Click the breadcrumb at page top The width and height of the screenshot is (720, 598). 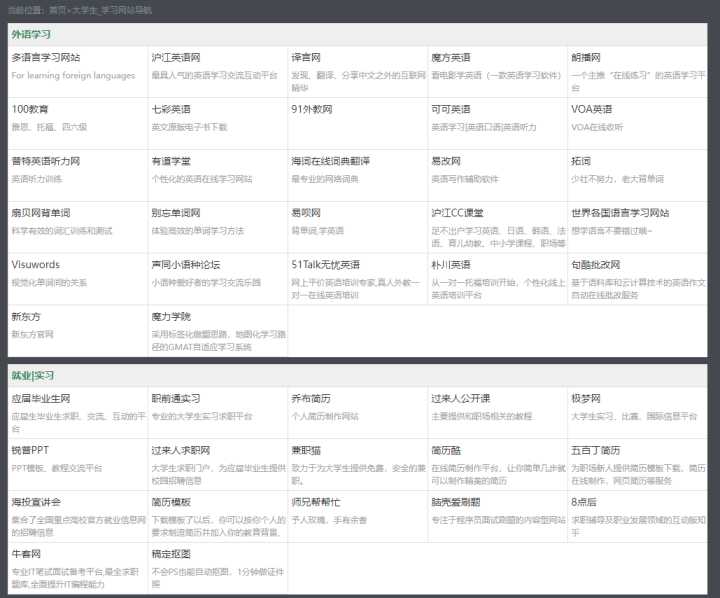click(80, 10)
